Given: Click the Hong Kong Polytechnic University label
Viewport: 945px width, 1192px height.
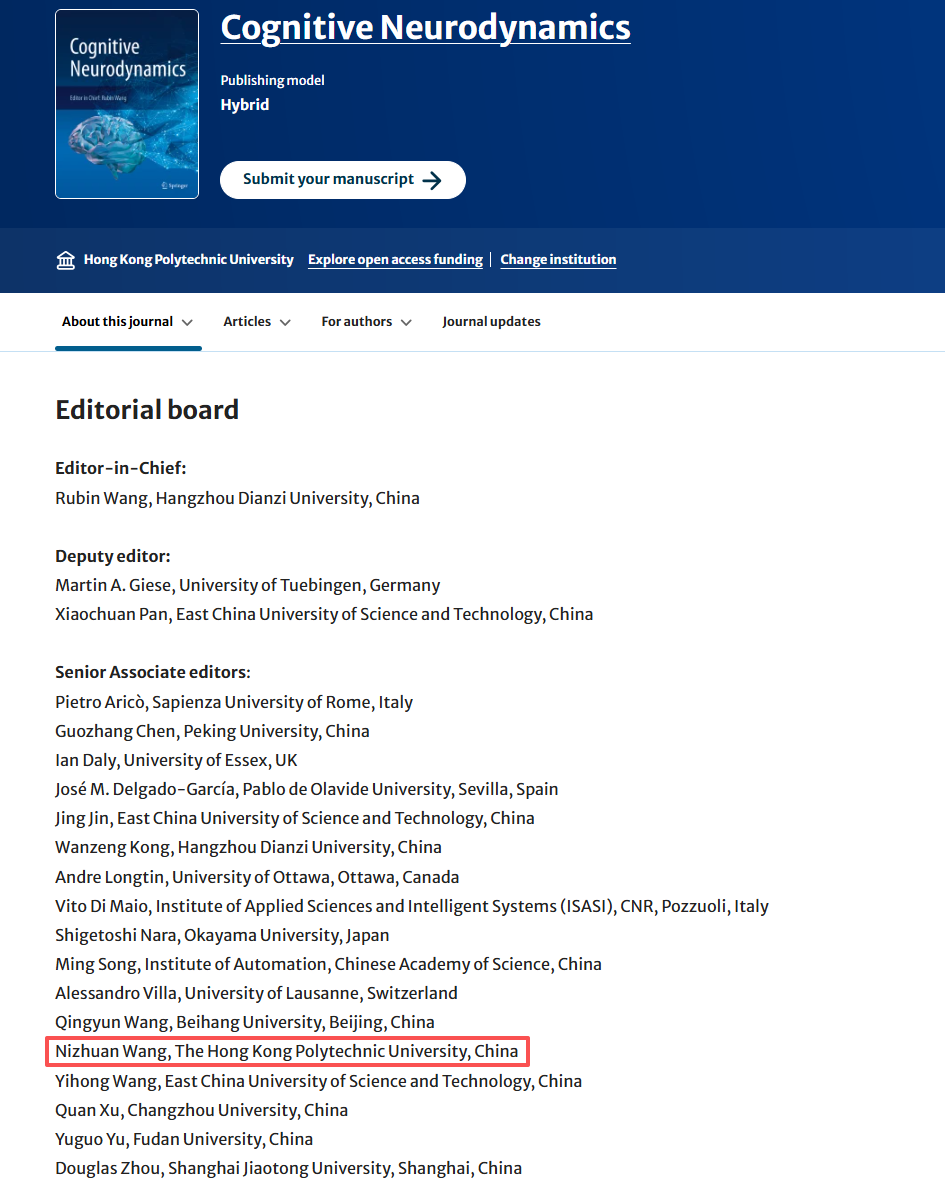Looking at the screenshot, I should (x=189, y=260).
